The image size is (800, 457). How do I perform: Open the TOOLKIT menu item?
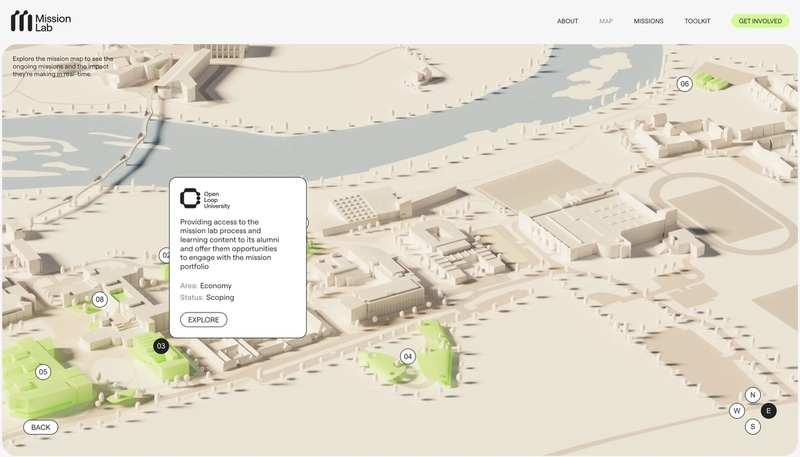[697, 21]
